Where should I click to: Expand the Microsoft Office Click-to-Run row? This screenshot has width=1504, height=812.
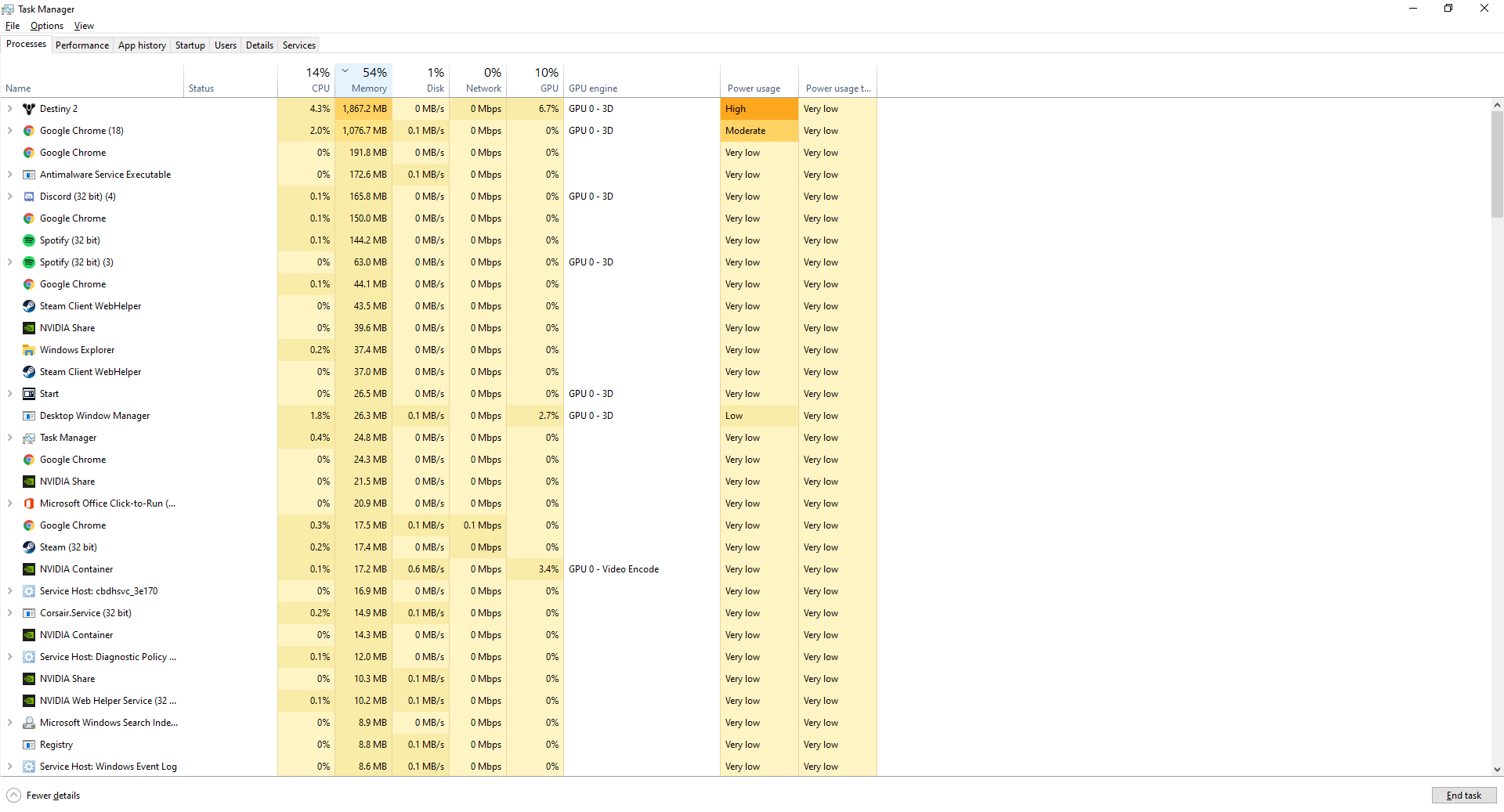tap(9, 503)
